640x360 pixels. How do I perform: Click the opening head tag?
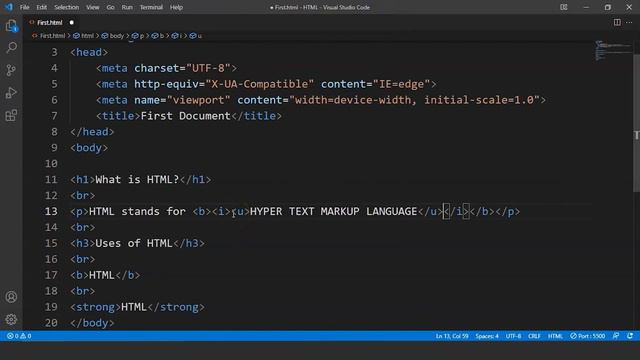click(89, 52)
